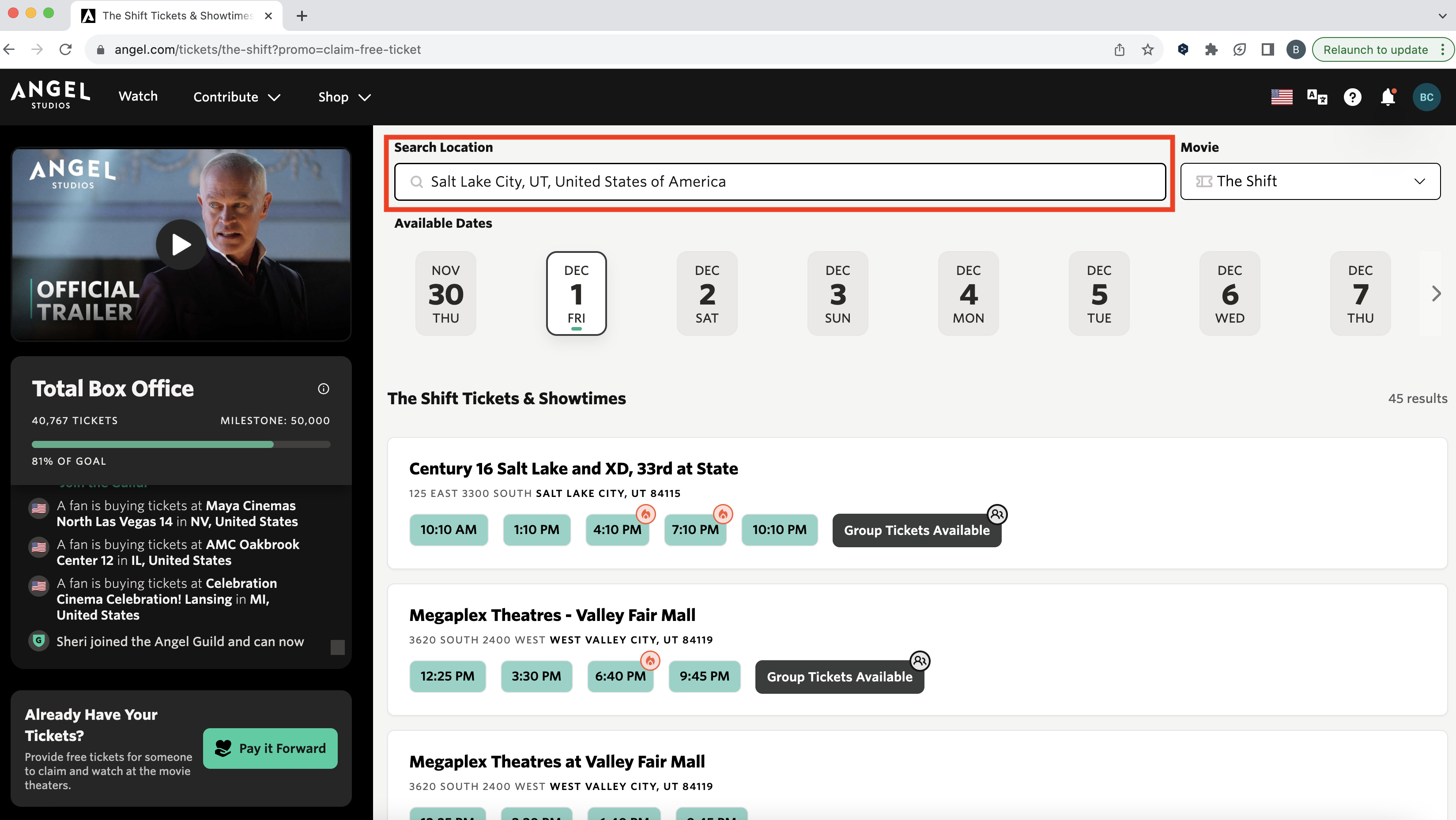Choose 10:10 AM showtime at Century 16
The height and width of the screenshot is (820, 1456).
pyautogui.click(x=448, y=530)
